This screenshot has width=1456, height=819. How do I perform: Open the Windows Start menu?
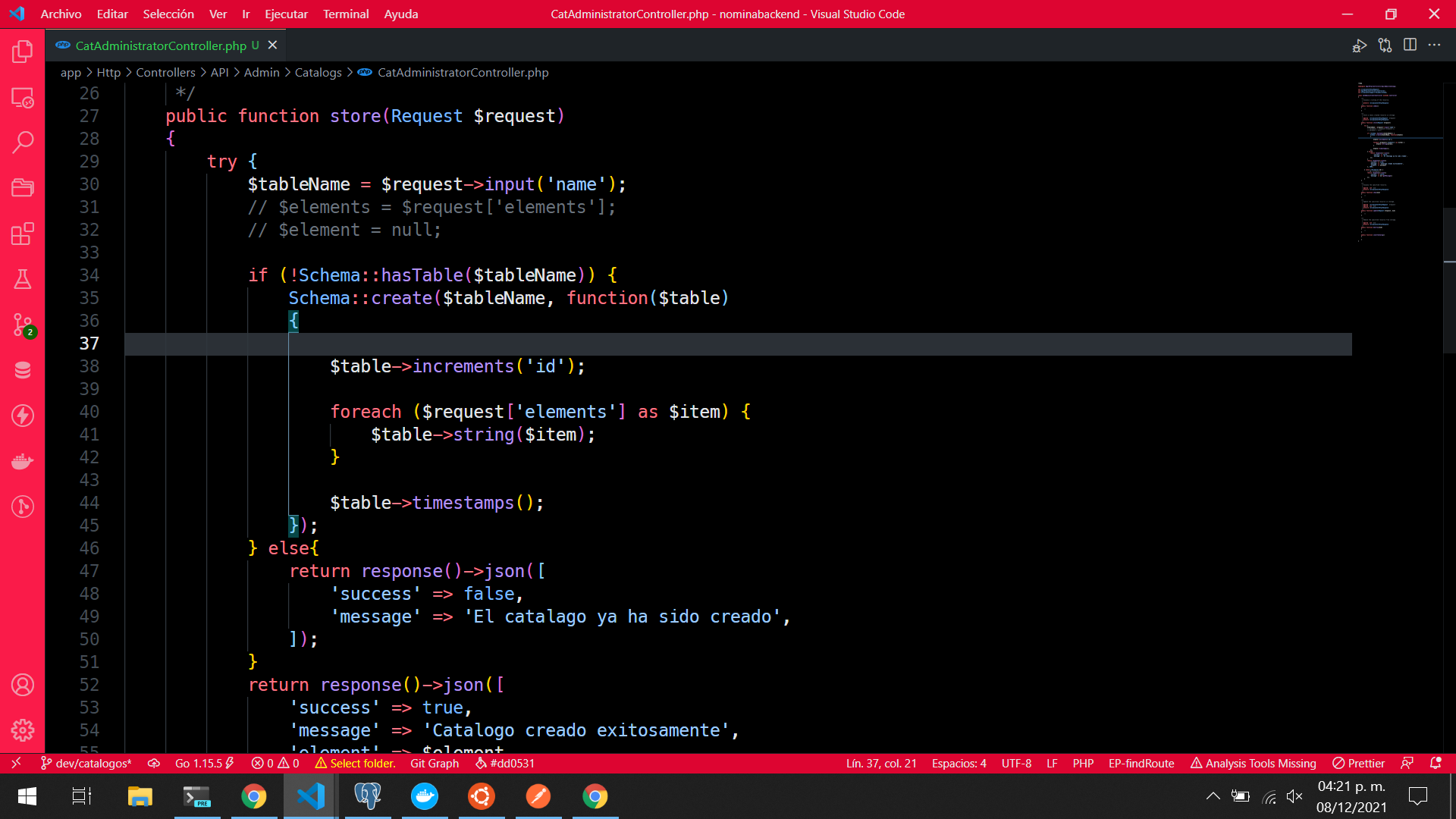(27, 796)
